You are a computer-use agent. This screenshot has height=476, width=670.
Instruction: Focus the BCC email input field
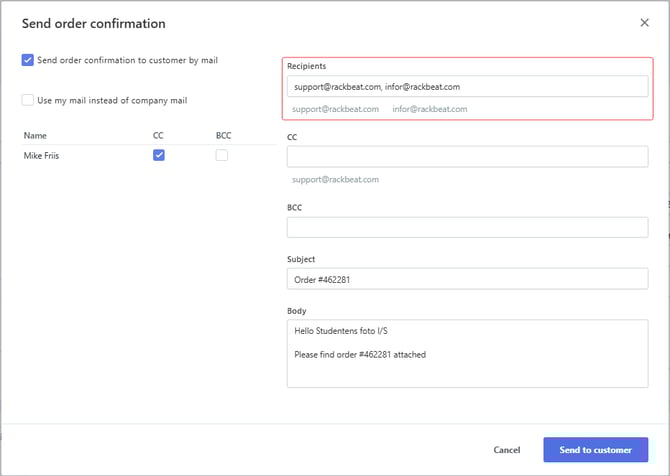coord(467,228)
